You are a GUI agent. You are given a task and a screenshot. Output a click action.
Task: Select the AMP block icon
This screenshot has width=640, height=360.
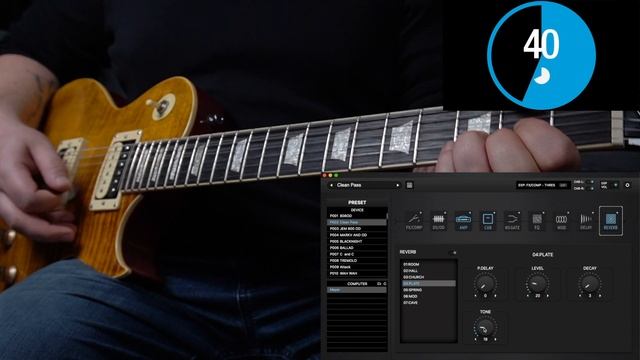(463, 221)
